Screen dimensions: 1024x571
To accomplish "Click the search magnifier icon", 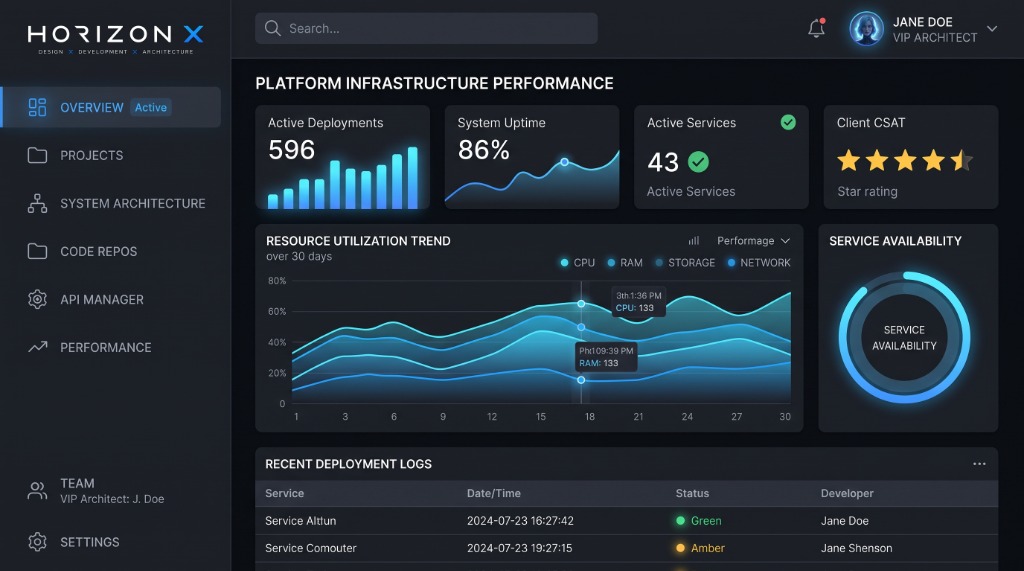I will 272,28.
